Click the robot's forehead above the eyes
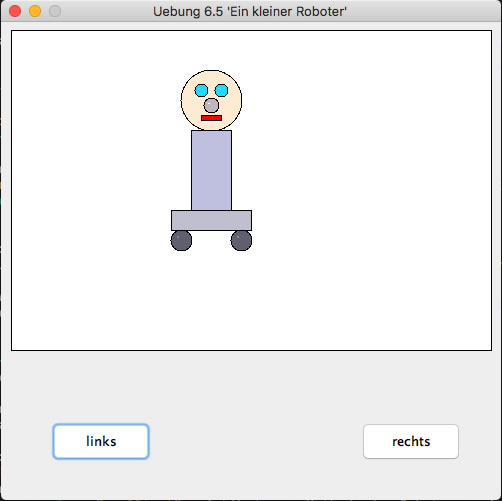This screenshot has width=502, height=501. [x=211, y=77]
